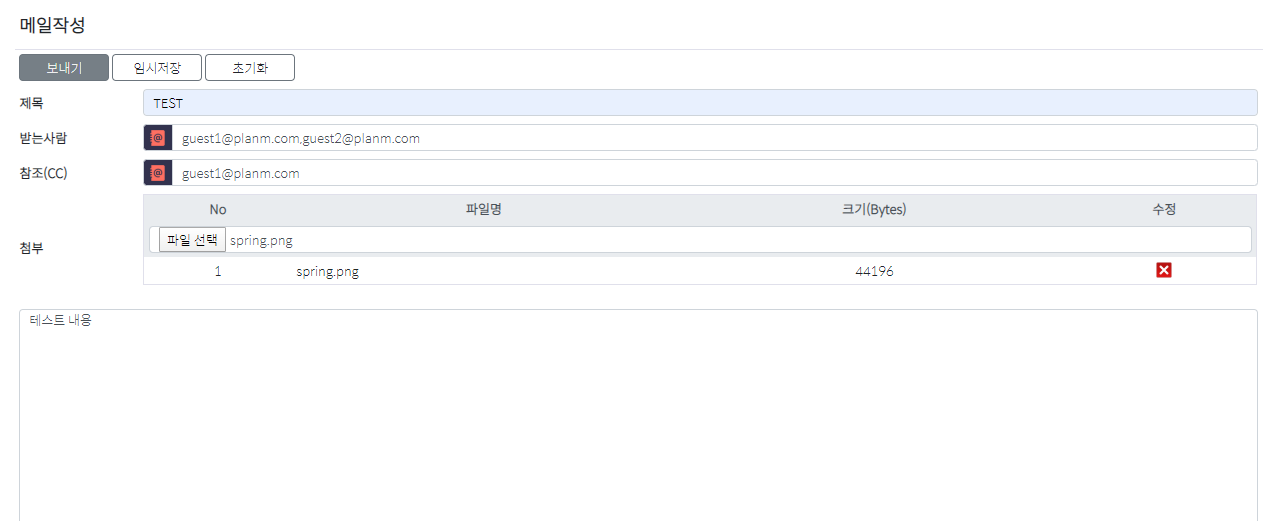Open address book icon for 참조(CC)
Viewport: 1277px width, 521px height.
click(x=158, y=173)
